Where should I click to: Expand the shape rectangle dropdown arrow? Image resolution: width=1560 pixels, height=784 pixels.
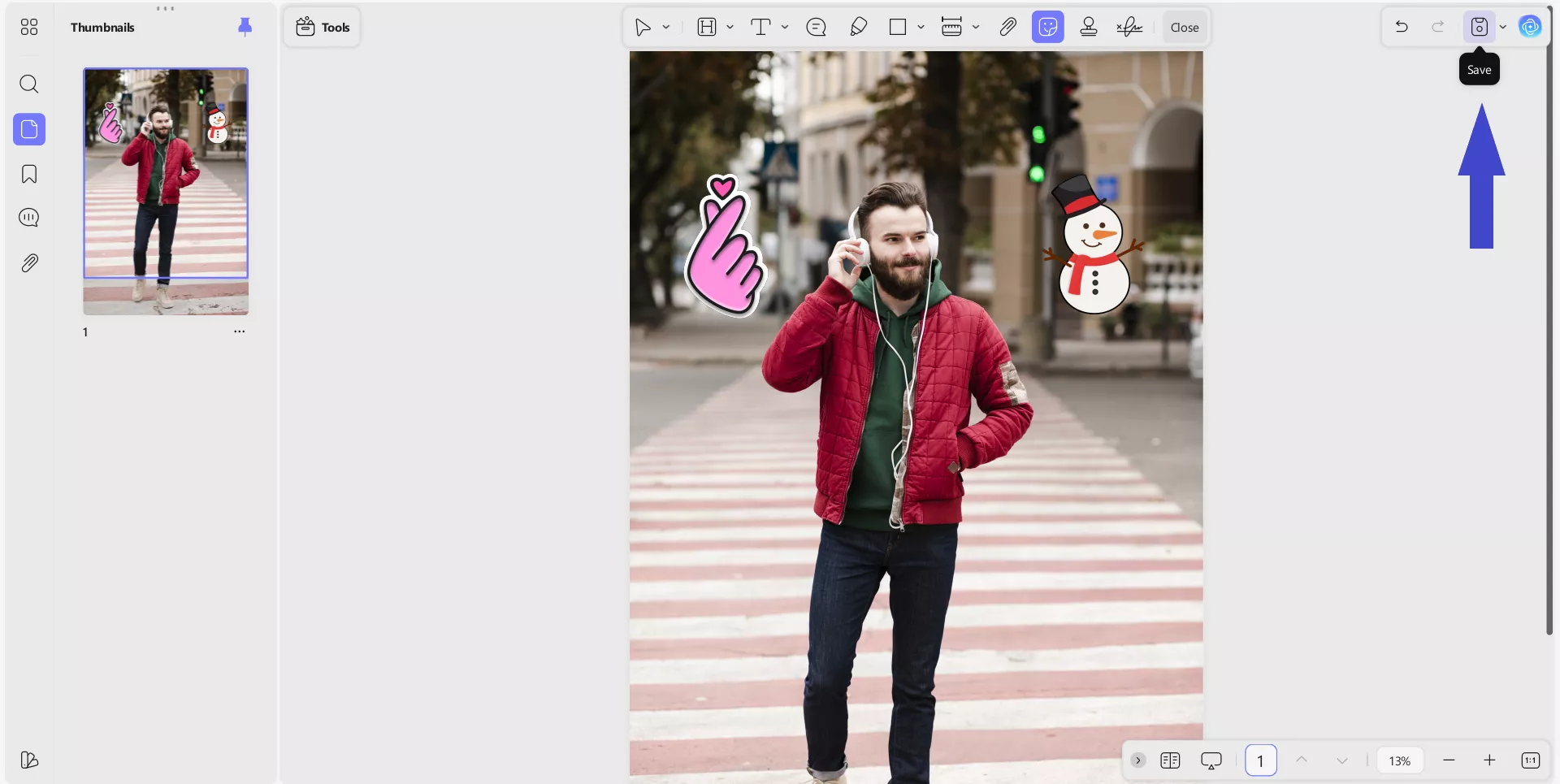(x=921, y=28)
